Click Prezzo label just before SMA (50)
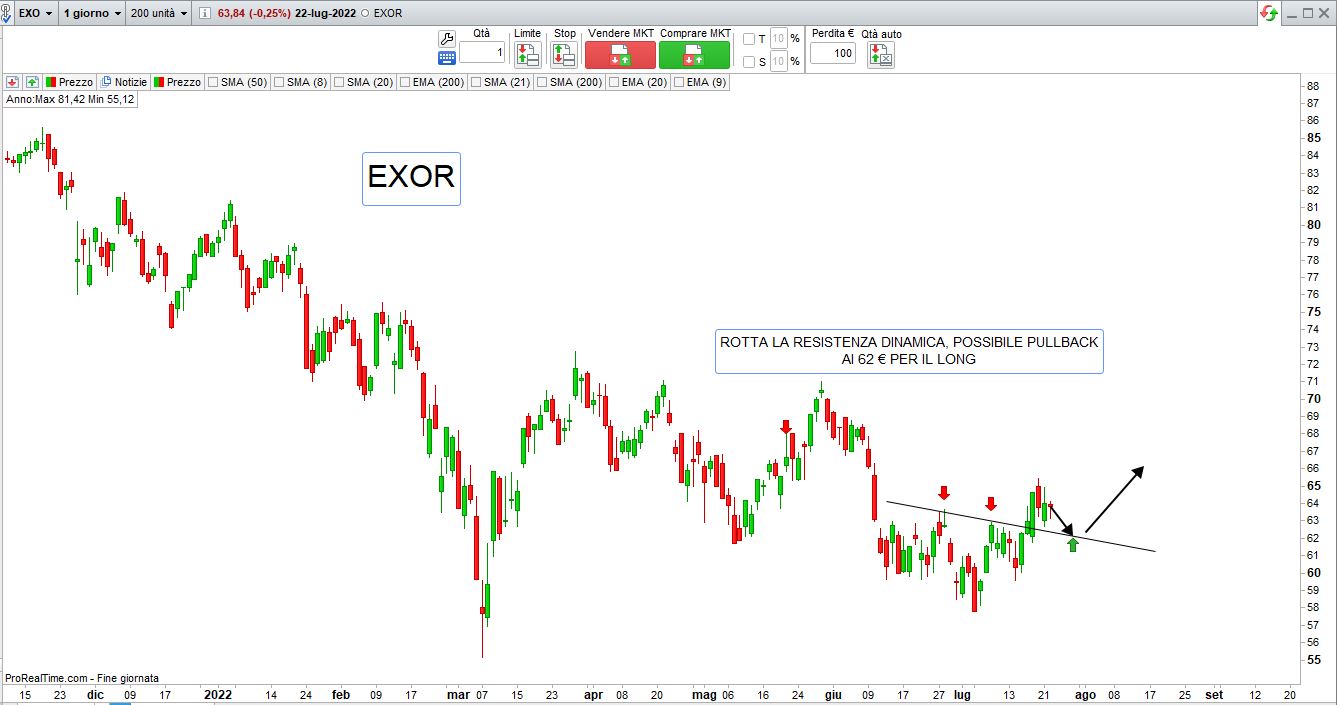 pyautogui.click(x=183, y=82)
